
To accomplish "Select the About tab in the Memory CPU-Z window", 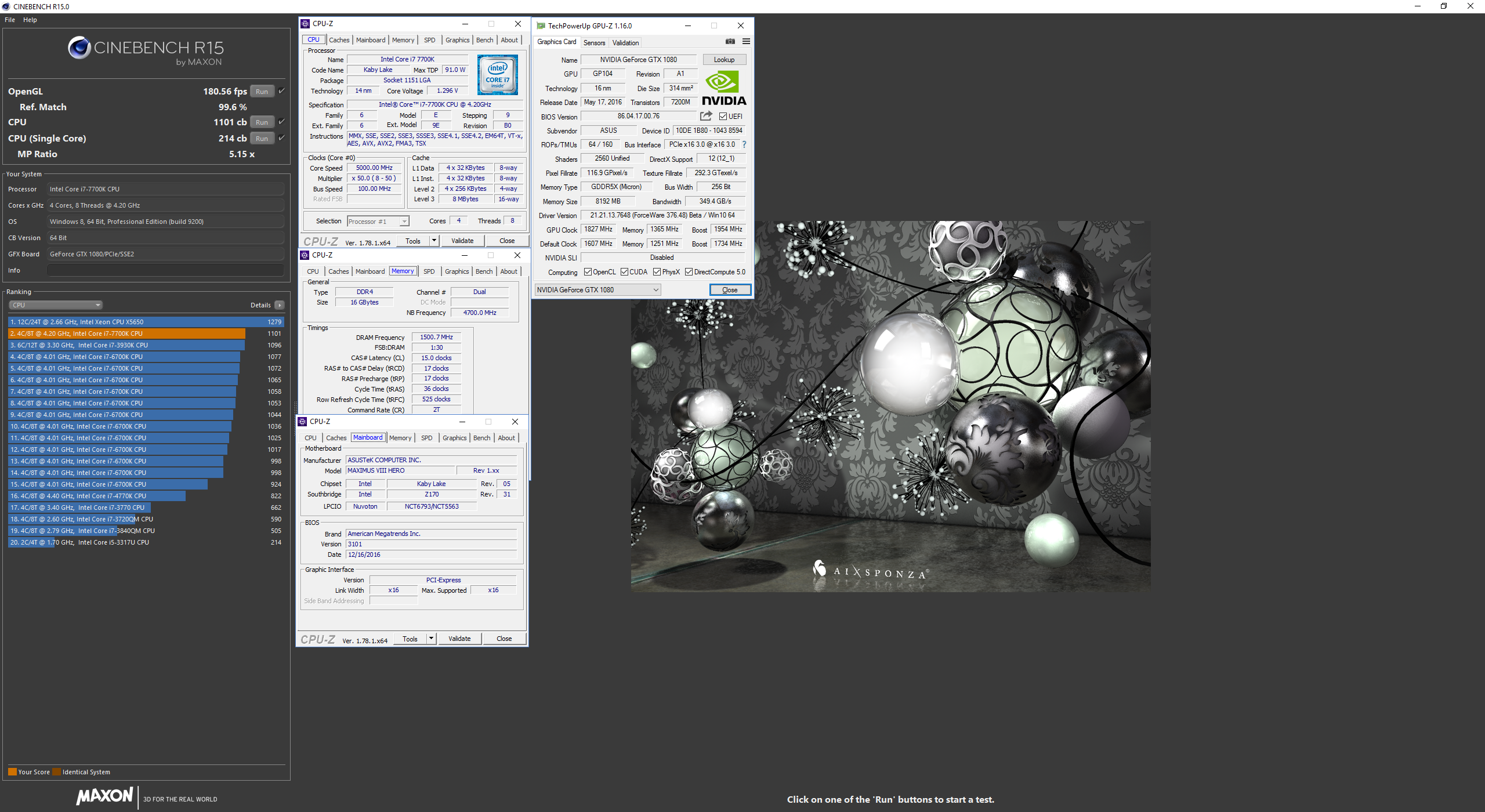I will point(509,271).
